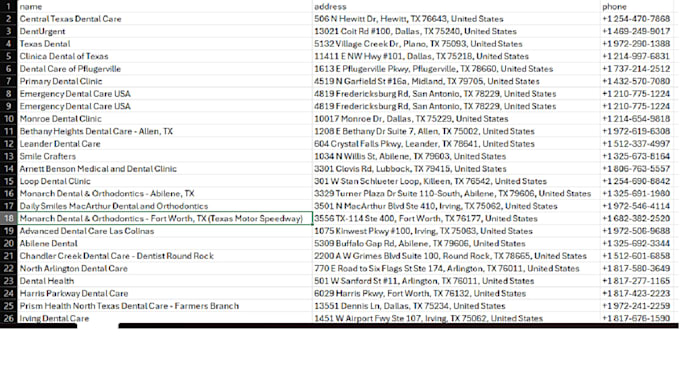Select the Leander Dental Care cell
680x383 pixels.
click(164, 144)
